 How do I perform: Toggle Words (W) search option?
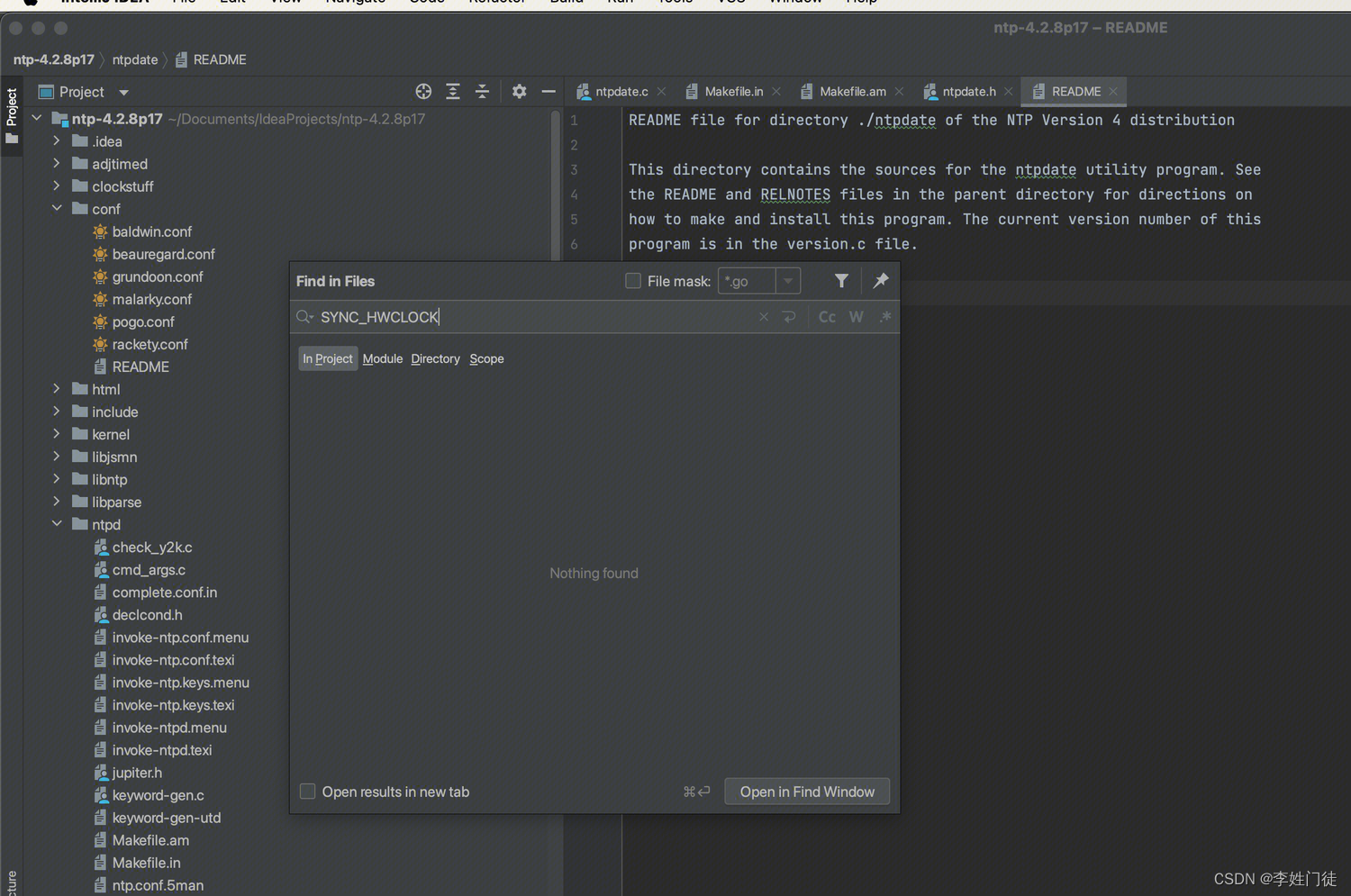pos(857,317)
